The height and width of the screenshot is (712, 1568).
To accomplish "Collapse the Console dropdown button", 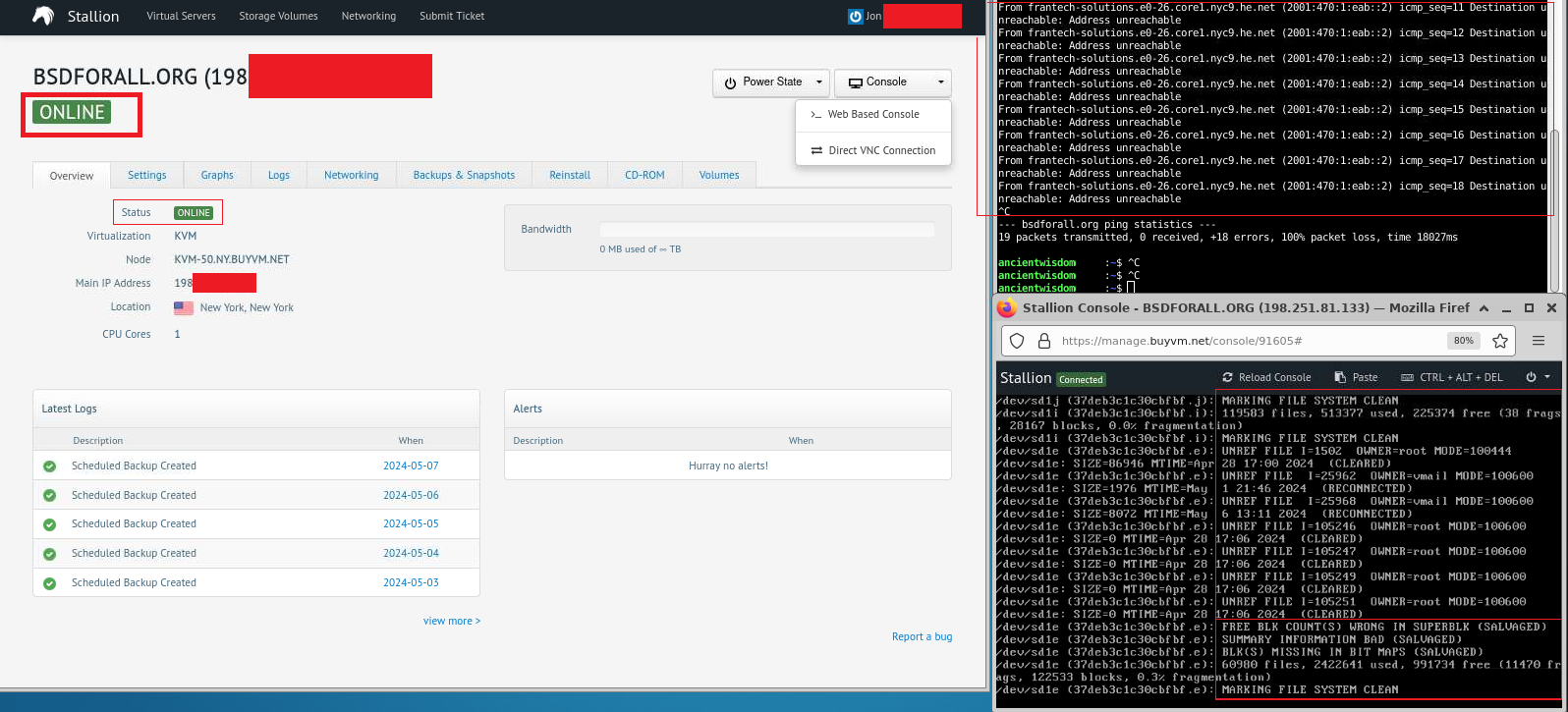I will 892,82.
